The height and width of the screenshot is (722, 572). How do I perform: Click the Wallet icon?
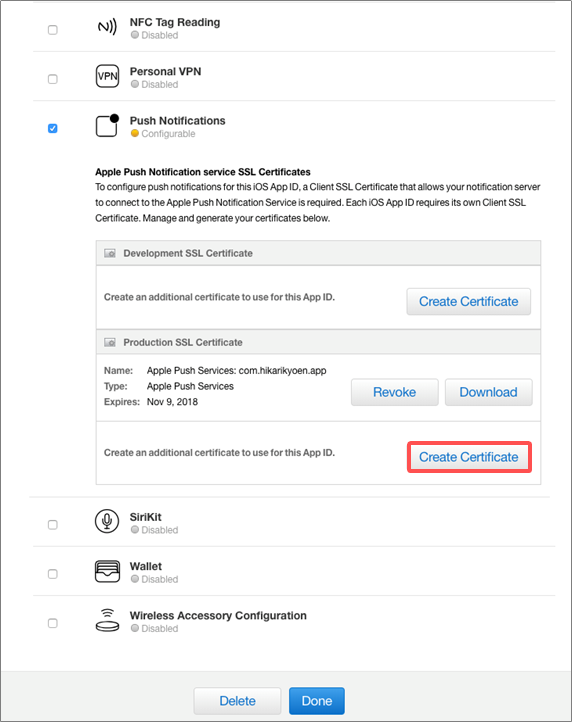(107, 571)
